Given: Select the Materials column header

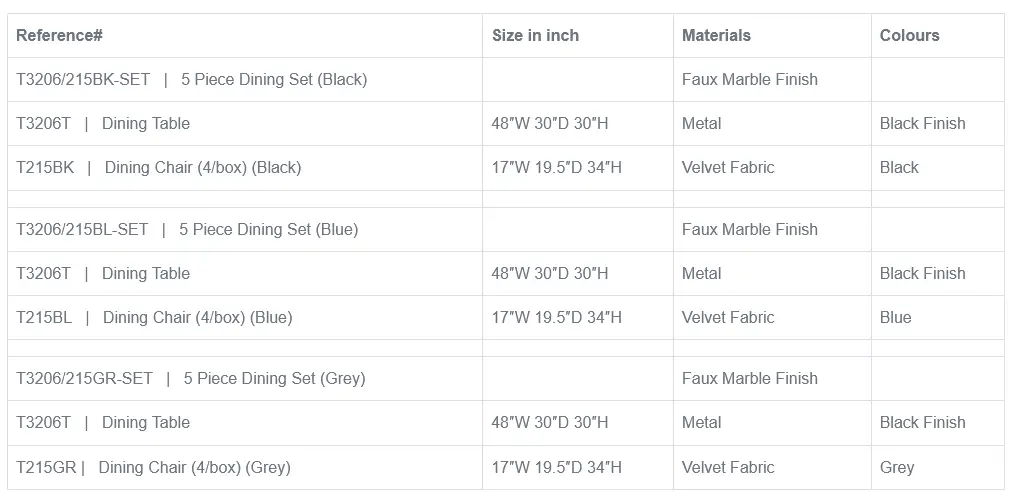Looking at the screenshot, I should coord(716,36).
